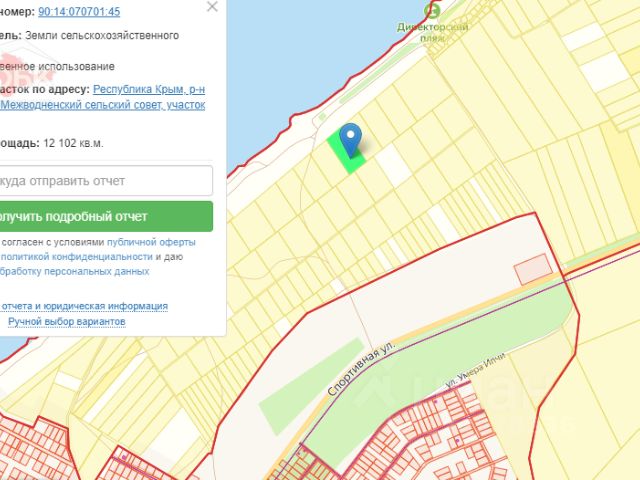Focus the report destination email field

105,180
